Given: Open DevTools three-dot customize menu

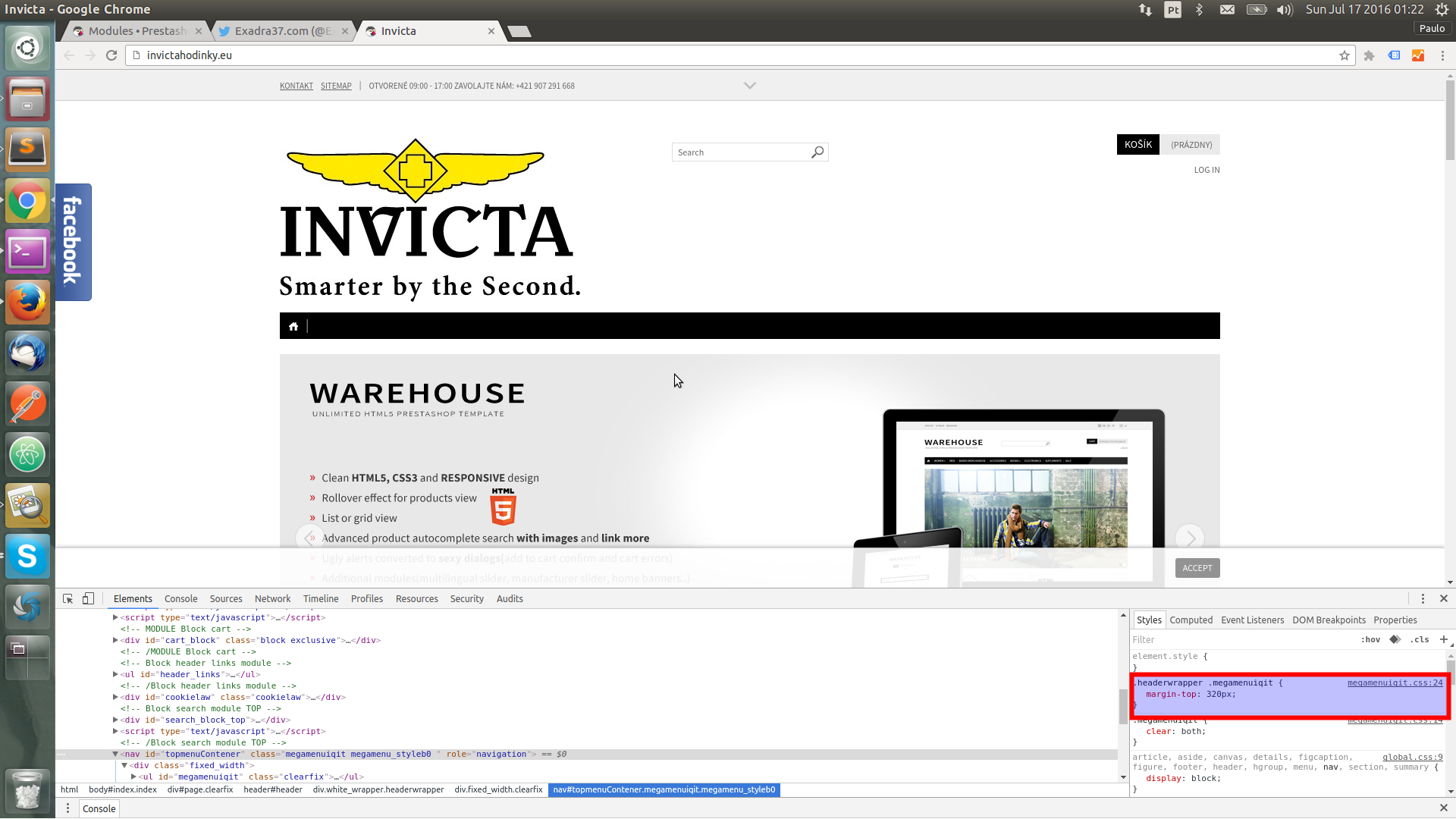Looking at the screenshot, I should [x=1423, y=598].
